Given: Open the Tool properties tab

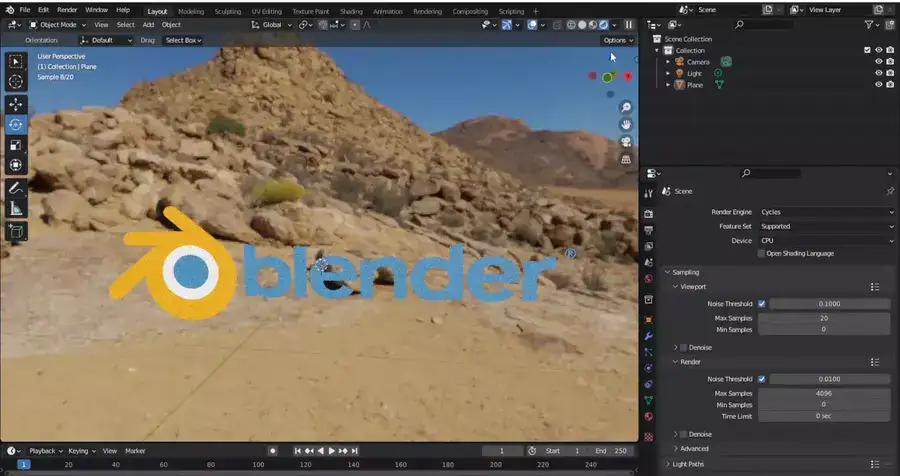Looking at the screenshot, I should pos(649,194).
